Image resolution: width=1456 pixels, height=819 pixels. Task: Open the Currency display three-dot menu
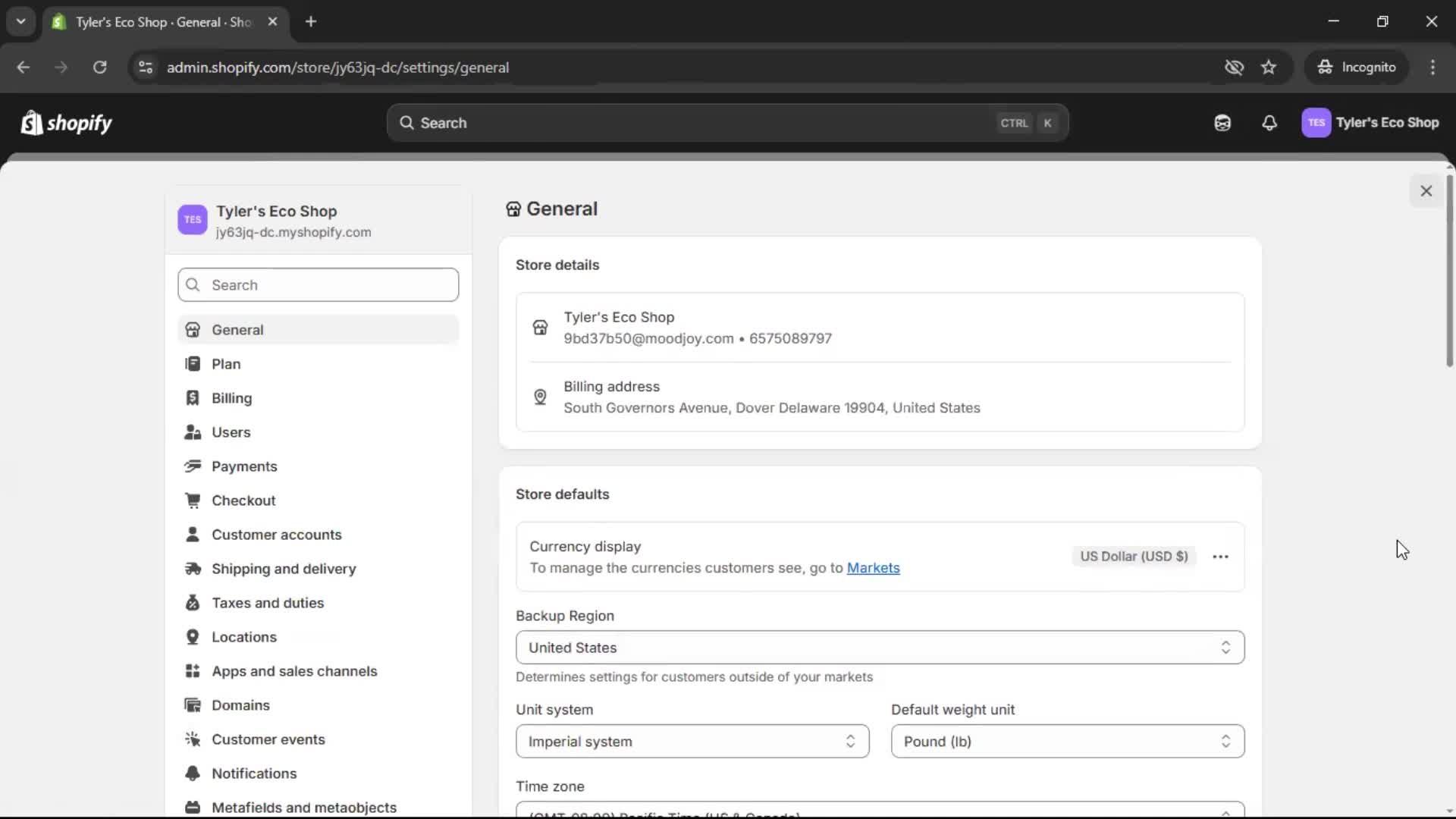1220,557
